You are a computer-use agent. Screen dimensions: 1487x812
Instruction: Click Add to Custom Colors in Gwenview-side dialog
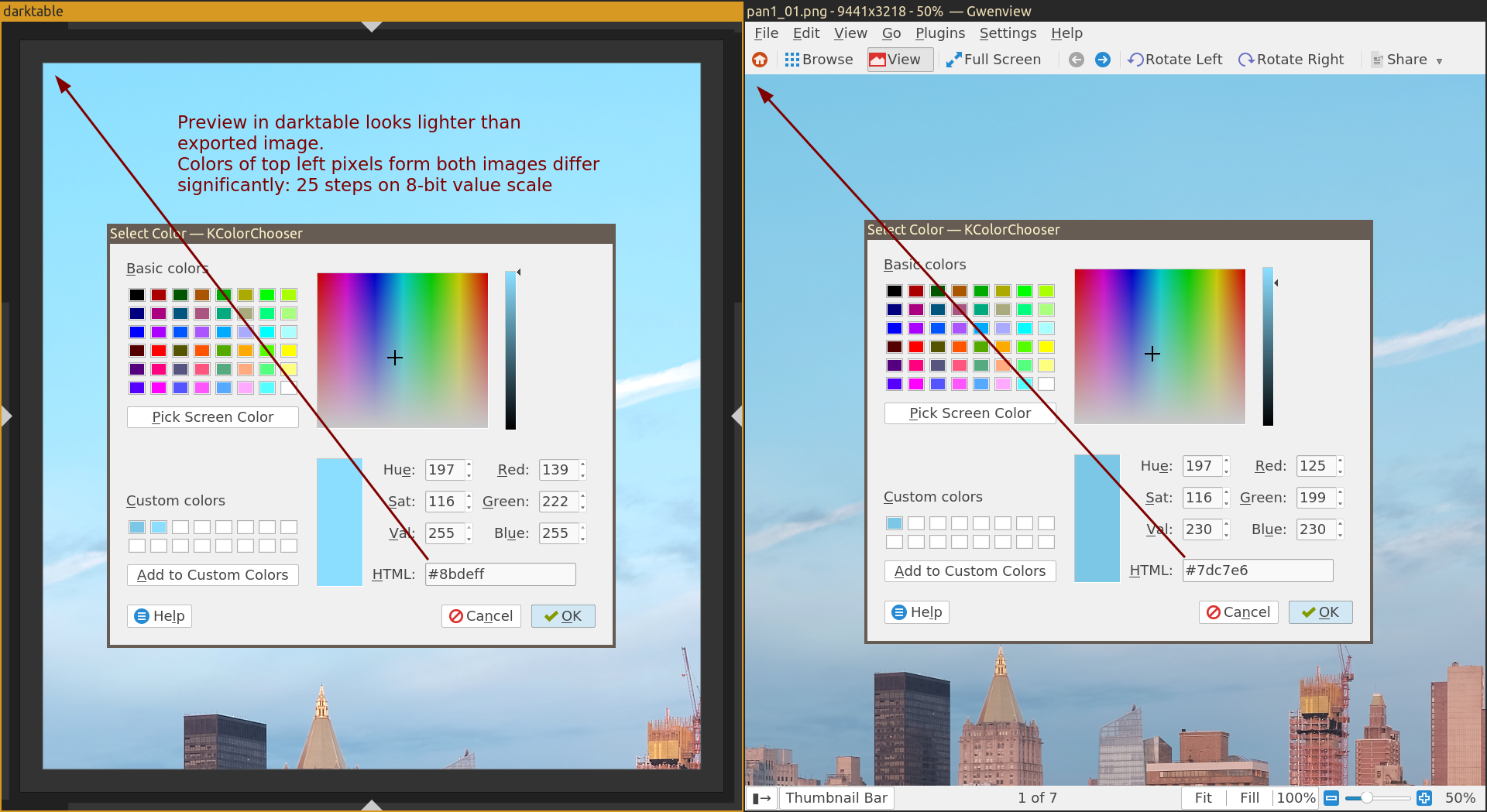970,571
